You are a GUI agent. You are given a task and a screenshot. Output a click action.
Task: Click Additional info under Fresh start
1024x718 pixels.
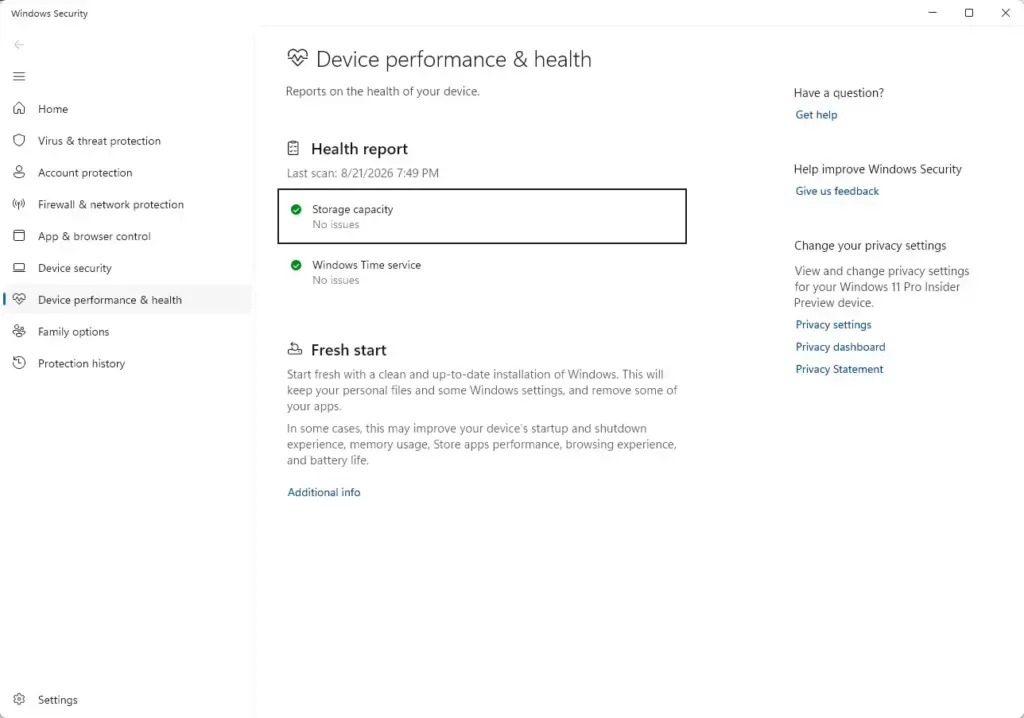tap(323, 492)
